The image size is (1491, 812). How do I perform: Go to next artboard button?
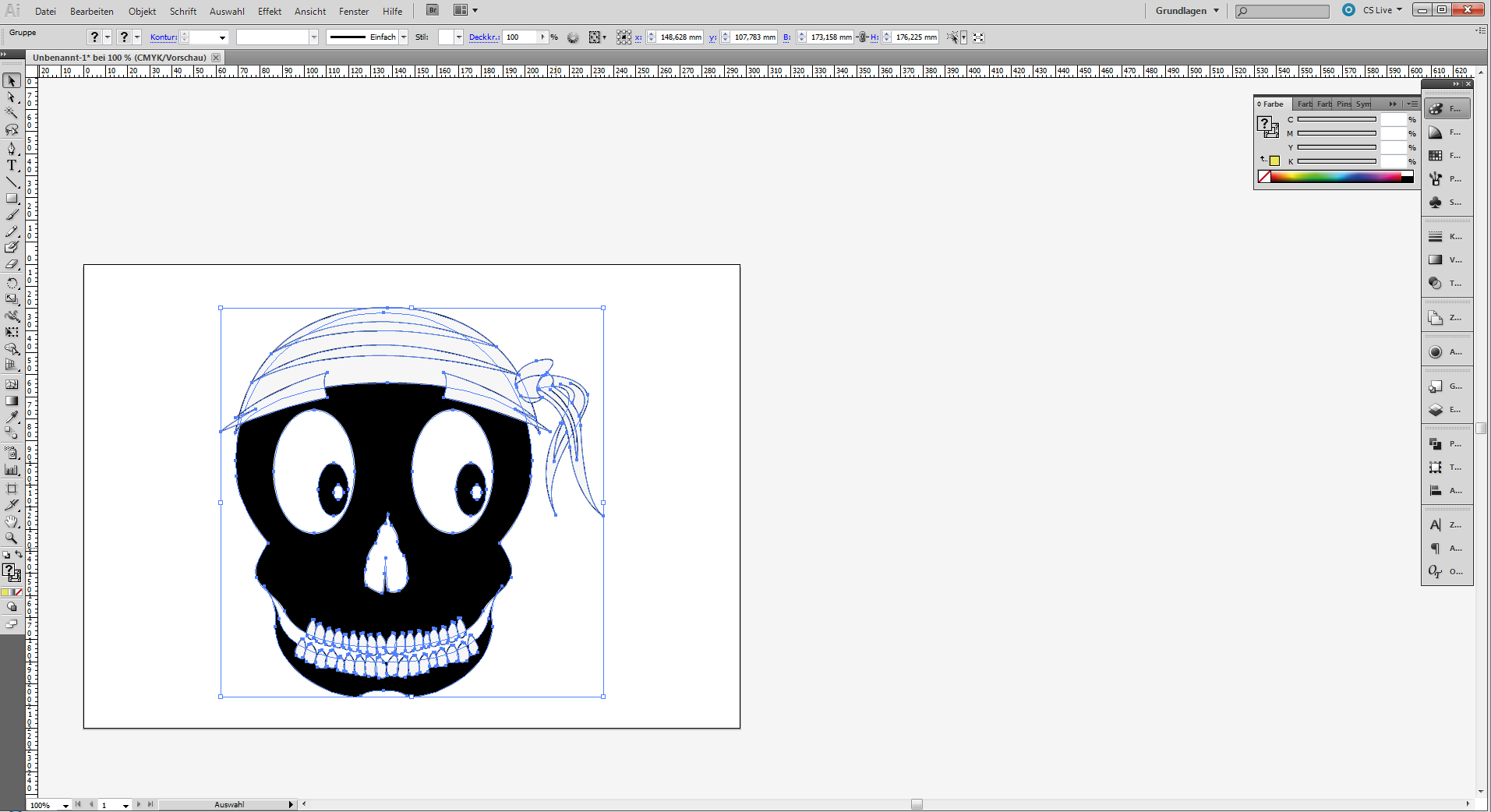pyautogui.click(x=139, y=804)
